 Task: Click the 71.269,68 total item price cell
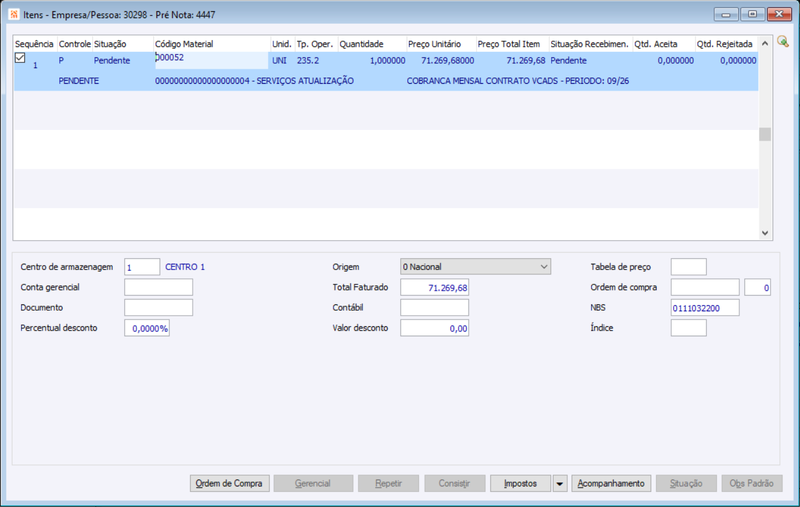point(526,60)
